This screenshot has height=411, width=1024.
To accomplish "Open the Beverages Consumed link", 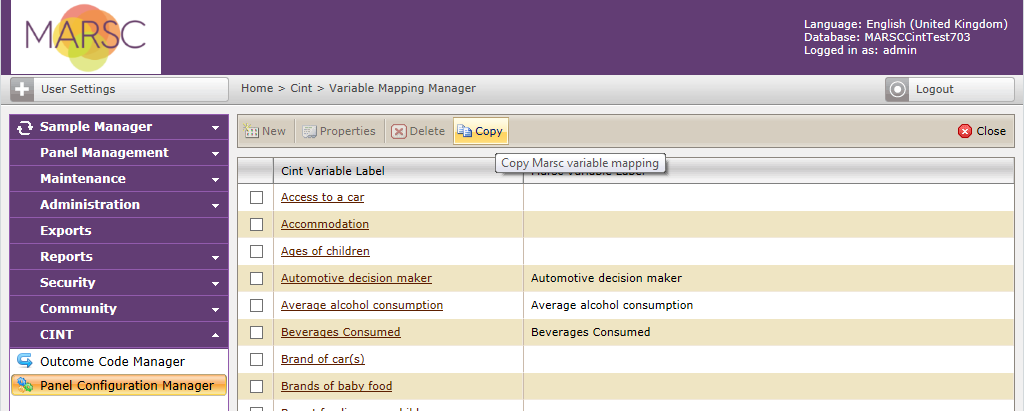I will click(x=340, y=333).
